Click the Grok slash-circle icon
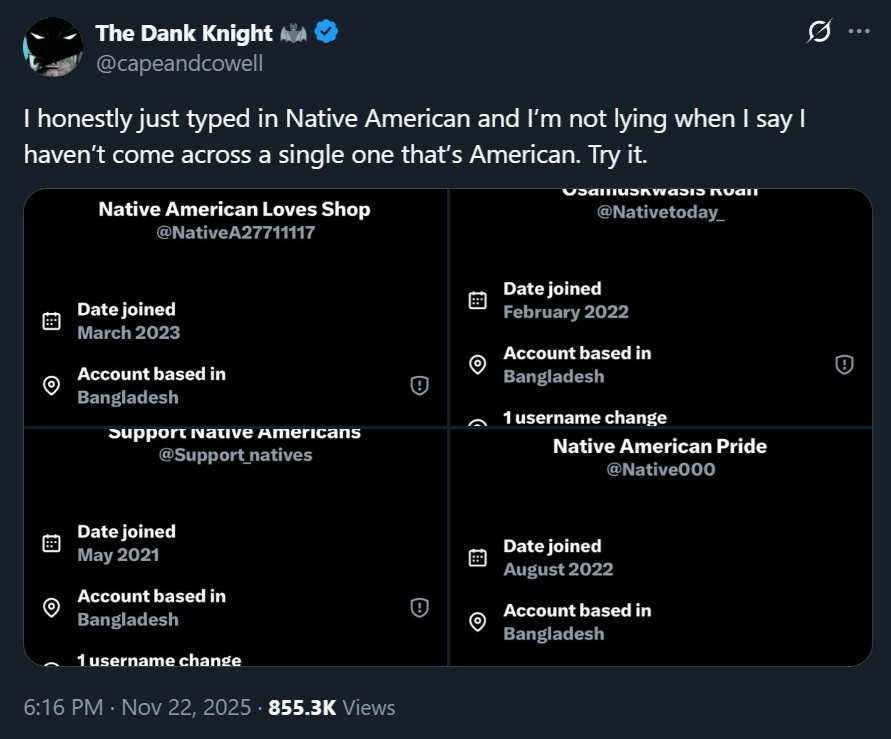 click(818, 33)
